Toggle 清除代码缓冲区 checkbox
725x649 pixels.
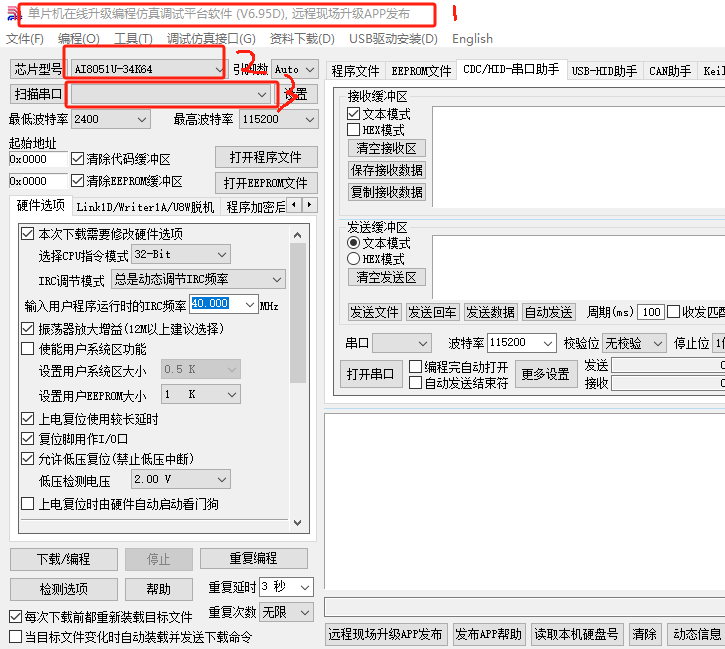[x=77, y=159]
